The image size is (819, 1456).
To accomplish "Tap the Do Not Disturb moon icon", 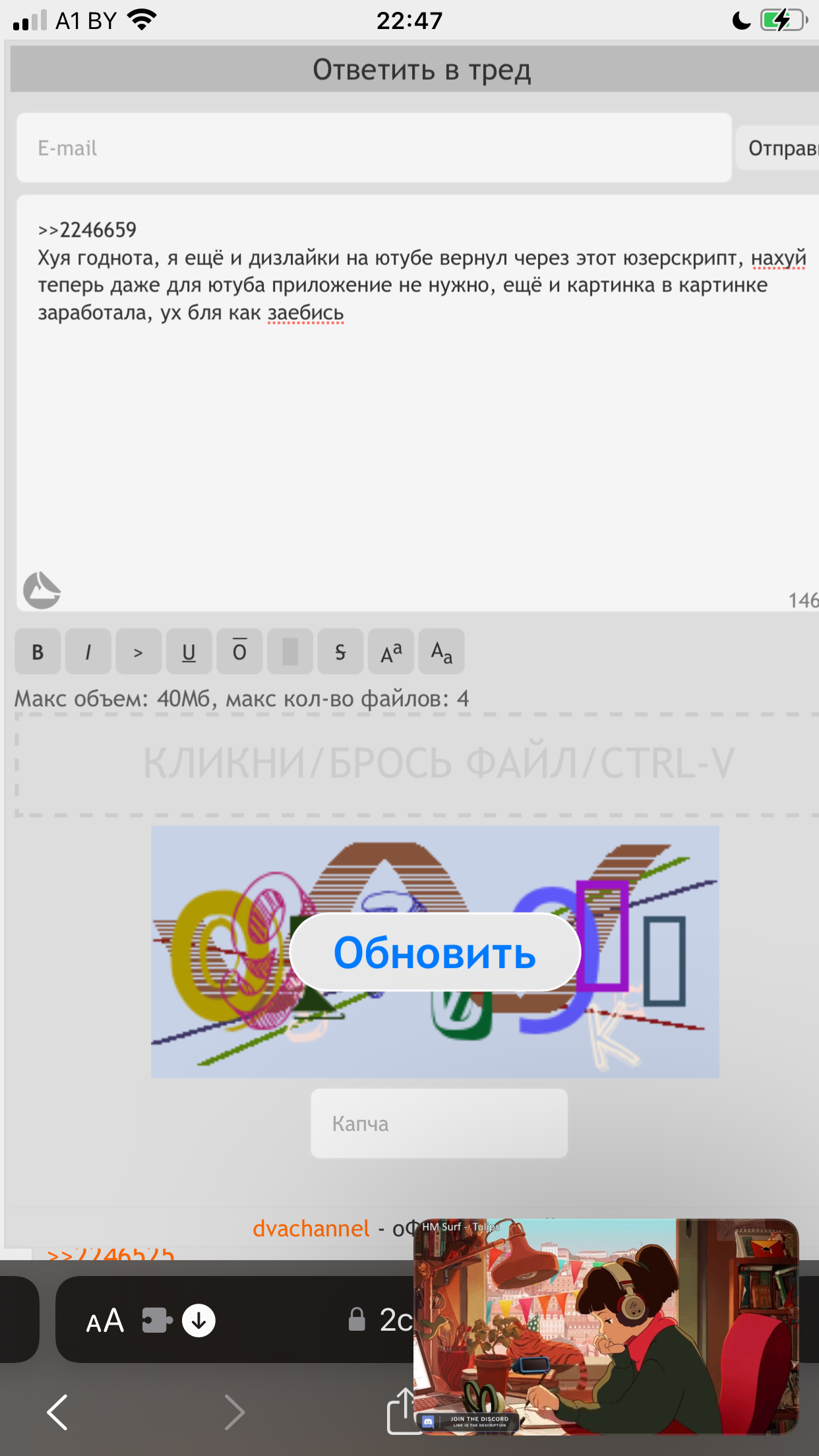I will (x=742, y=20).
